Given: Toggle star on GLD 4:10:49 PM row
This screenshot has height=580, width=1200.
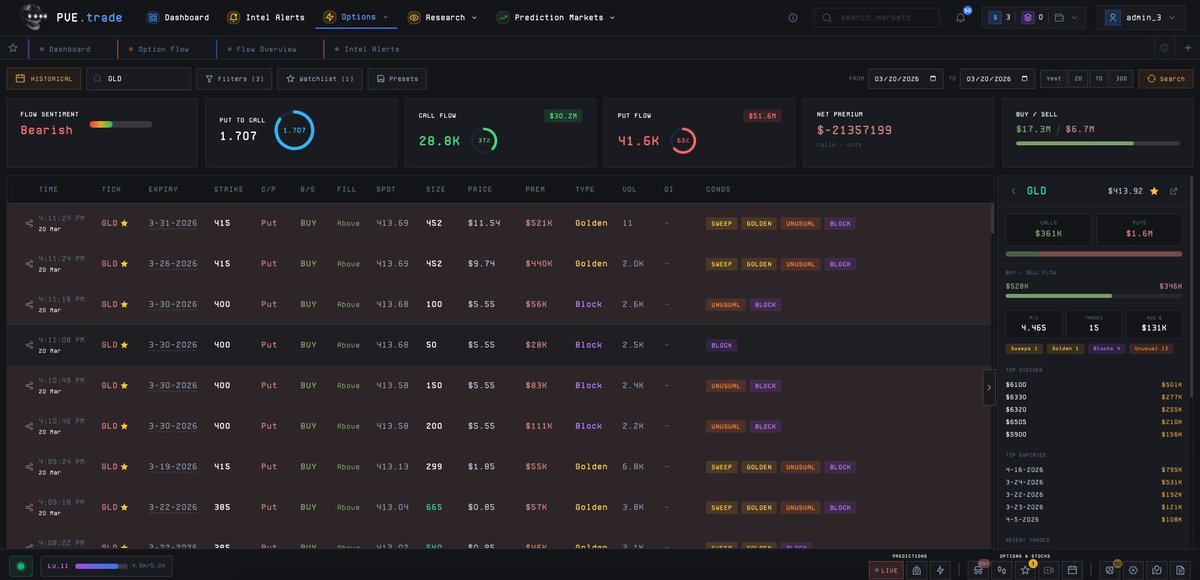Looking at the screenshot, I should tap(125, 385).
